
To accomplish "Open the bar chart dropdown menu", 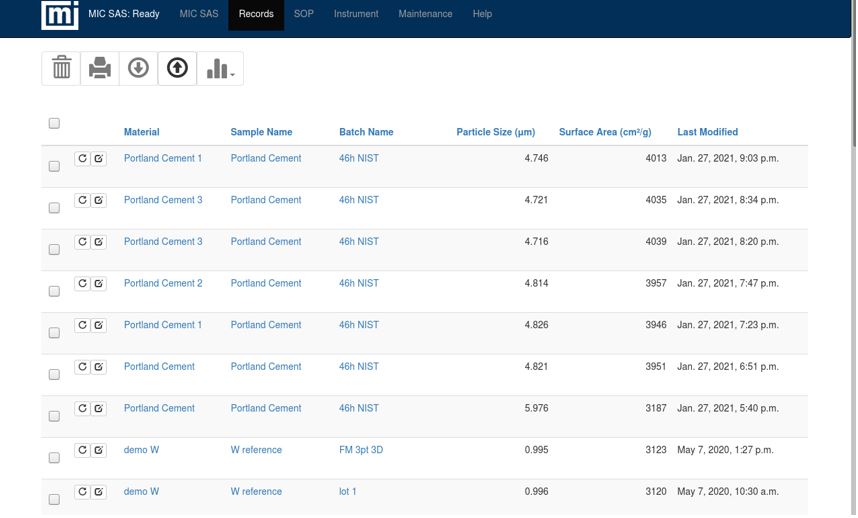I will tap(220, 68).
